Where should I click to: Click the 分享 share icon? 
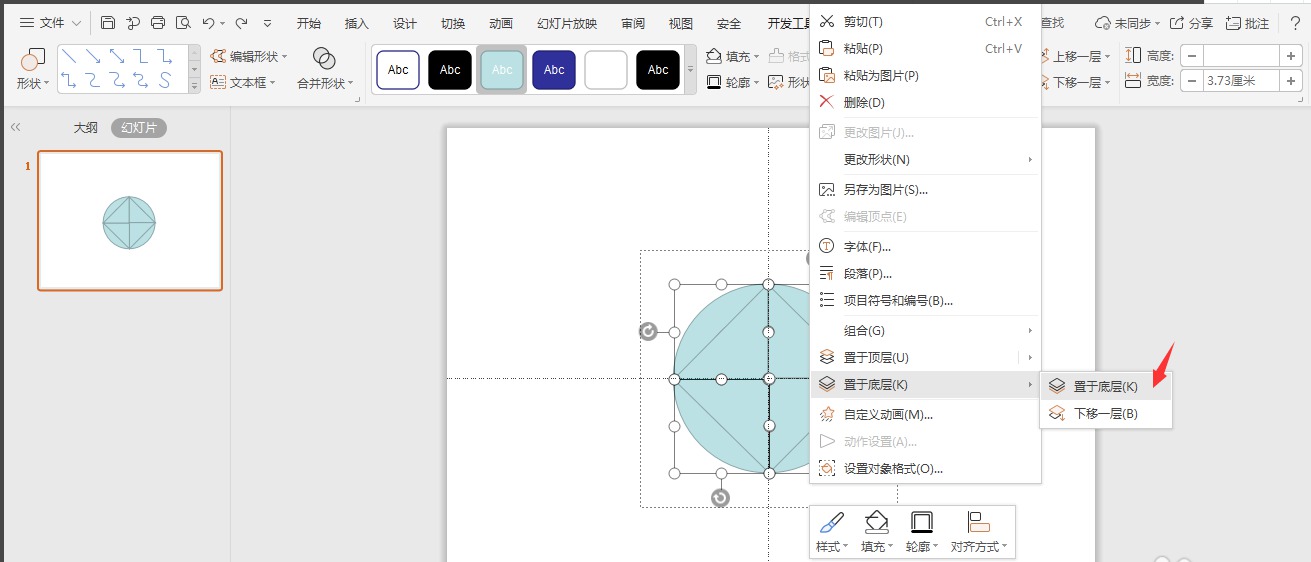[x=1177, y=23]
